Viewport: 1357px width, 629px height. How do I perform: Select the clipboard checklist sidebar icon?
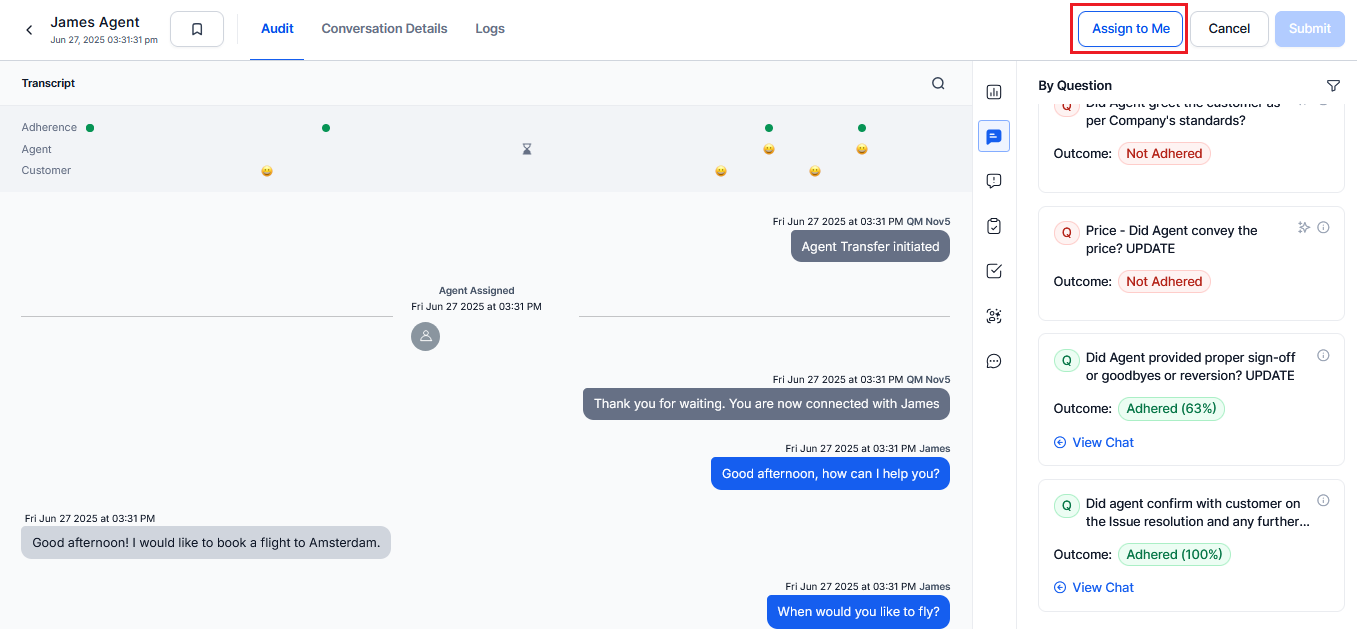pyautogui.click(x=994, y=226)
